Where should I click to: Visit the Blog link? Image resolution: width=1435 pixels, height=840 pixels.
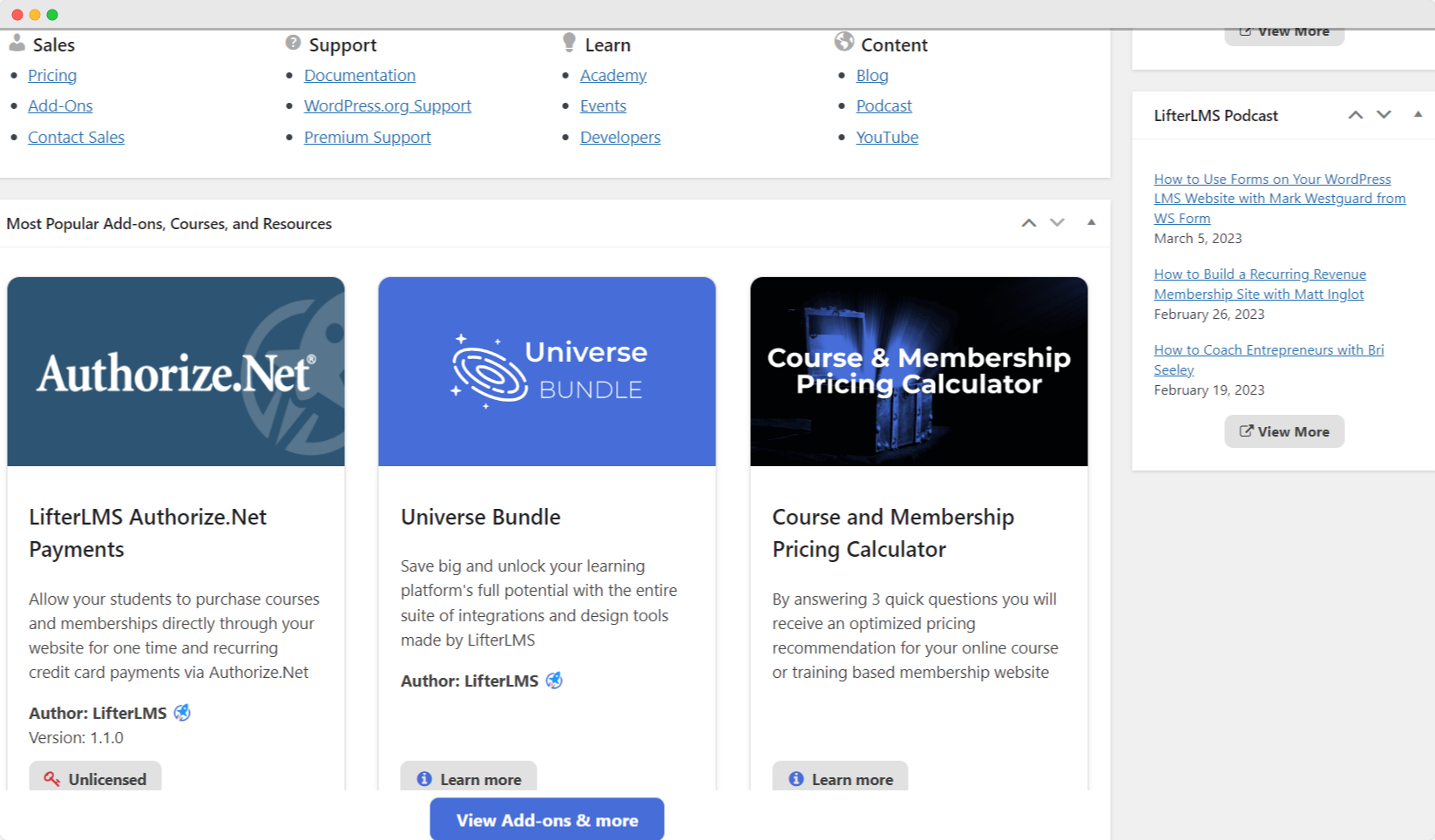pos(872,75)
